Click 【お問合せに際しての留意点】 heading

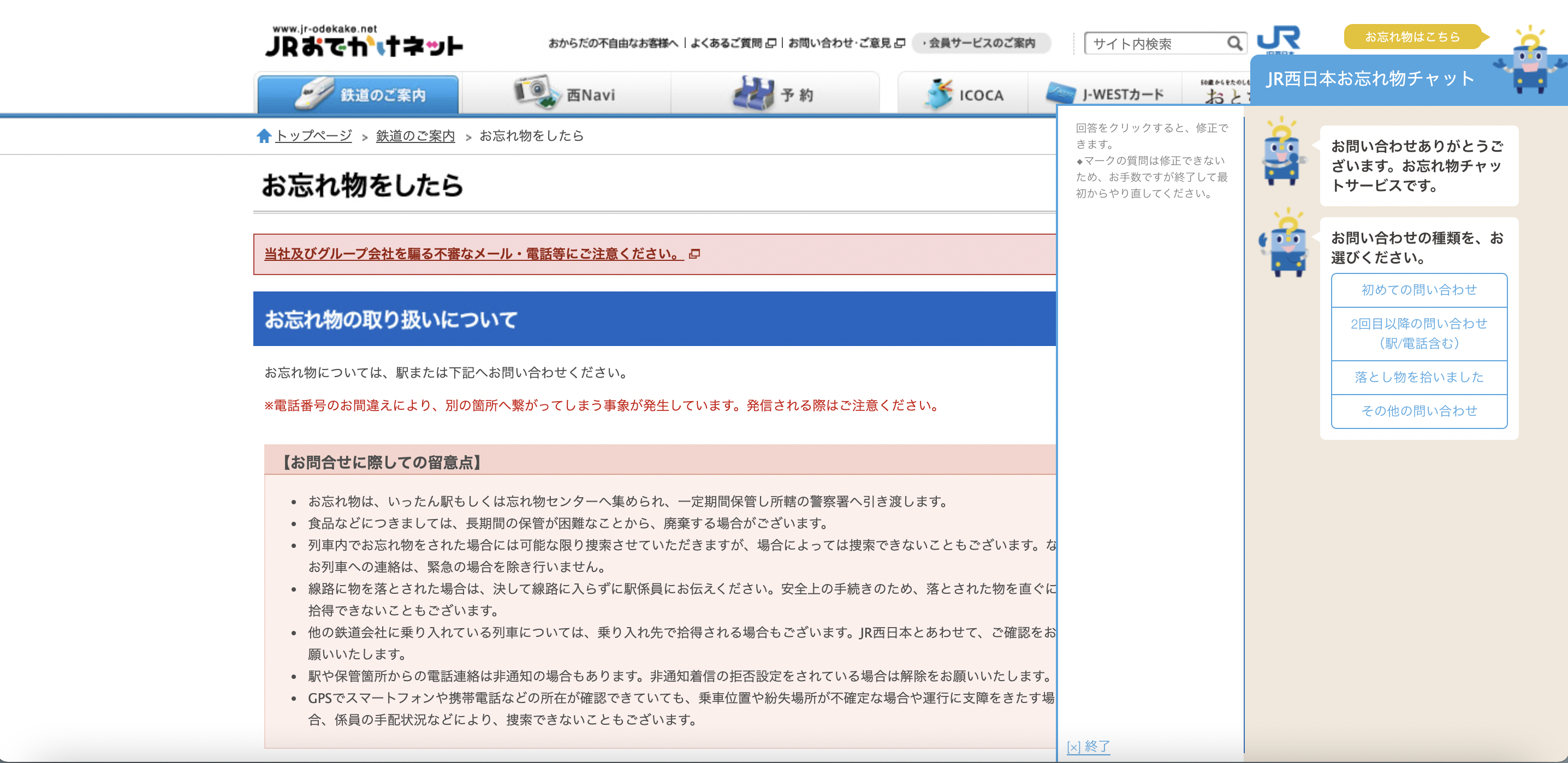382,462
